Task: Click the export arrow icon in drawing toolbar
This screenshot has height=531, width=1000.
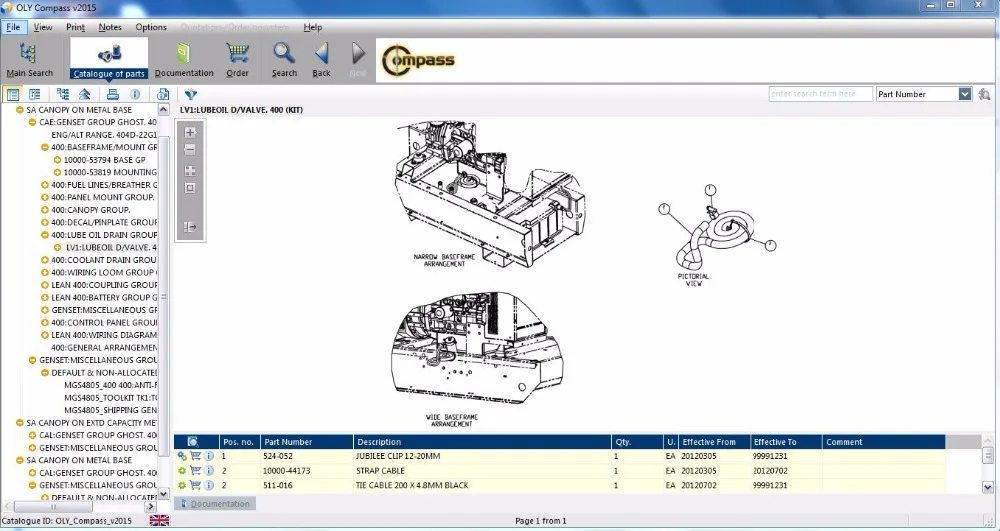Action: point(190,227)
